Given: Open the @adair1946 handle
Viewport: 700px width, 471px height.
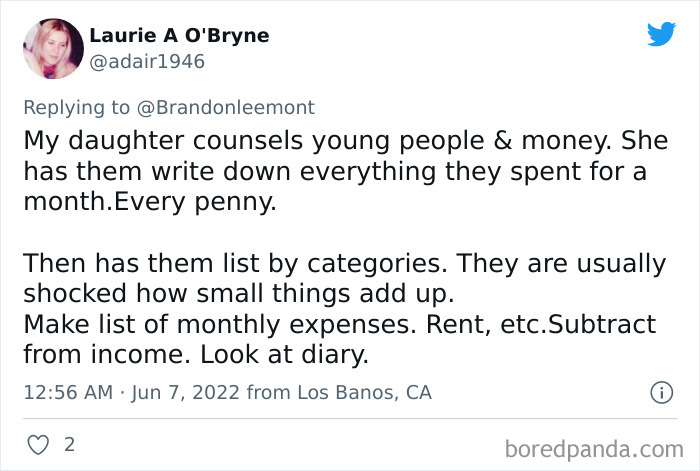Looking at the screenshot, I should [x=147, y=61].
